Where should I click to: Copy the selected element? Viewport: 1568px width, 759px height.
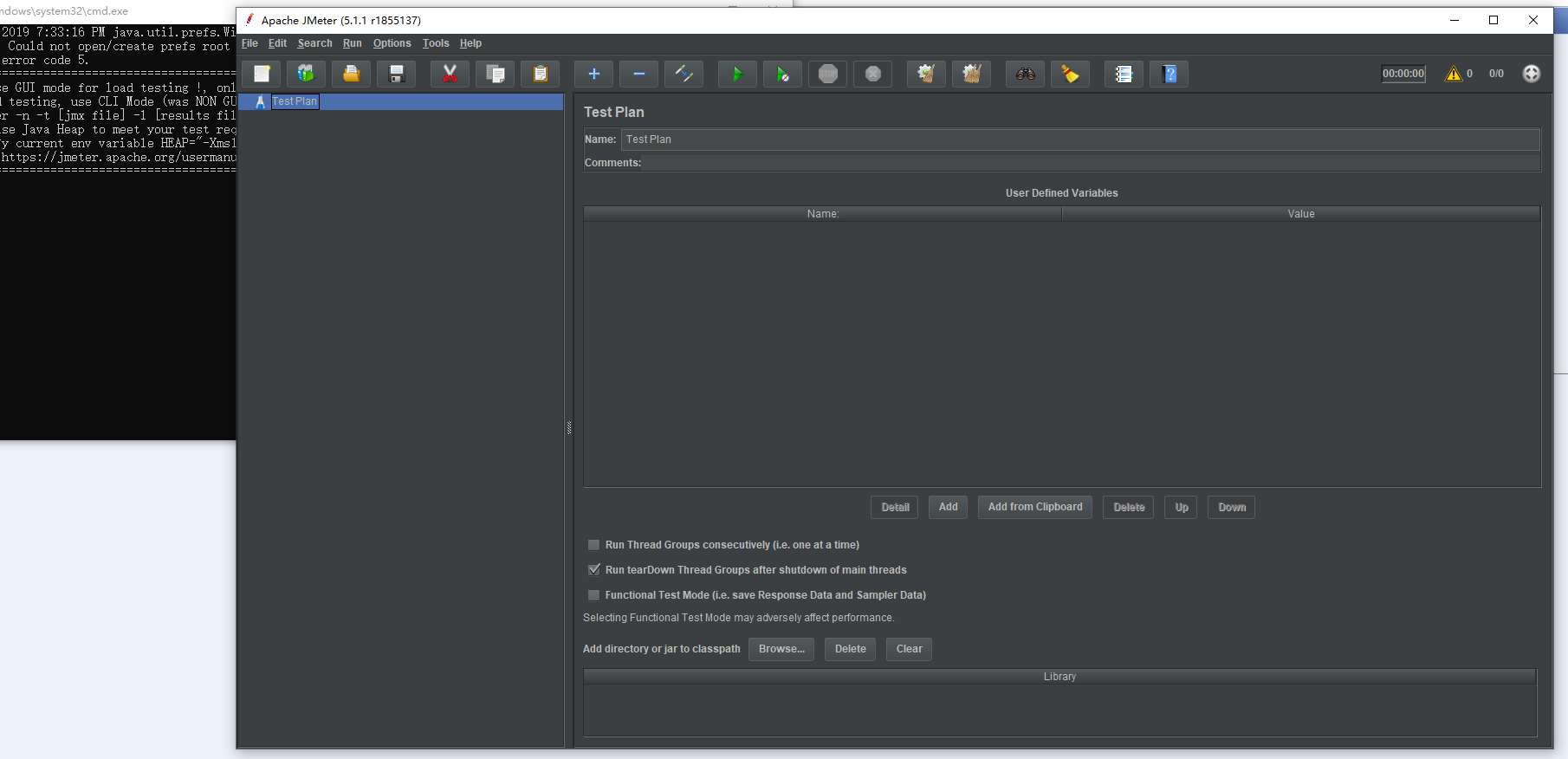click(x=496, y=74)
